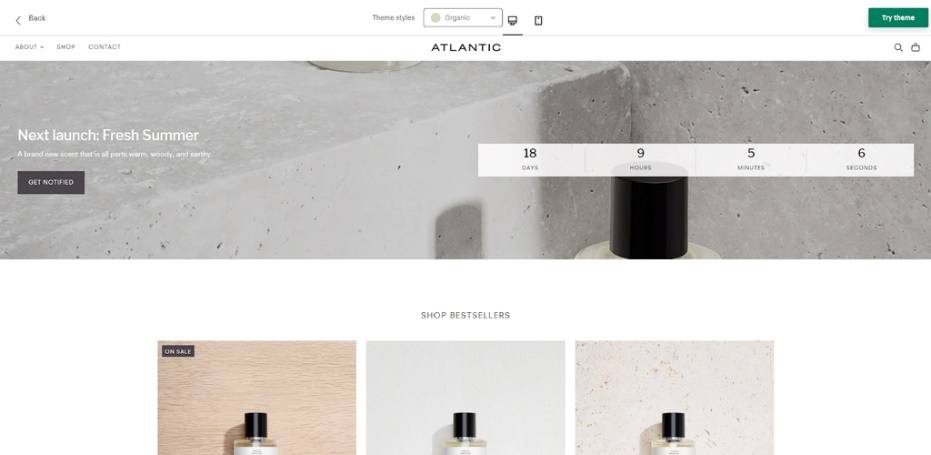Open the store search icon
The width and height of the screenshot is (931, 455).
click(898, 48)
